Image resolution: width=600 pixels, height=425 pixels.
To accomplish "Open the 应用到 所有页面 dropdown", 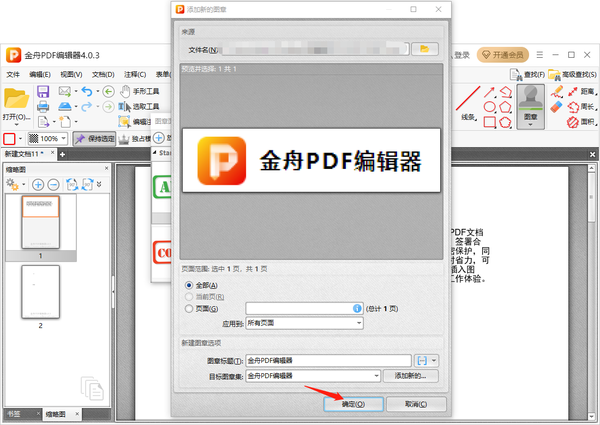I will click(x=305, y=323).
